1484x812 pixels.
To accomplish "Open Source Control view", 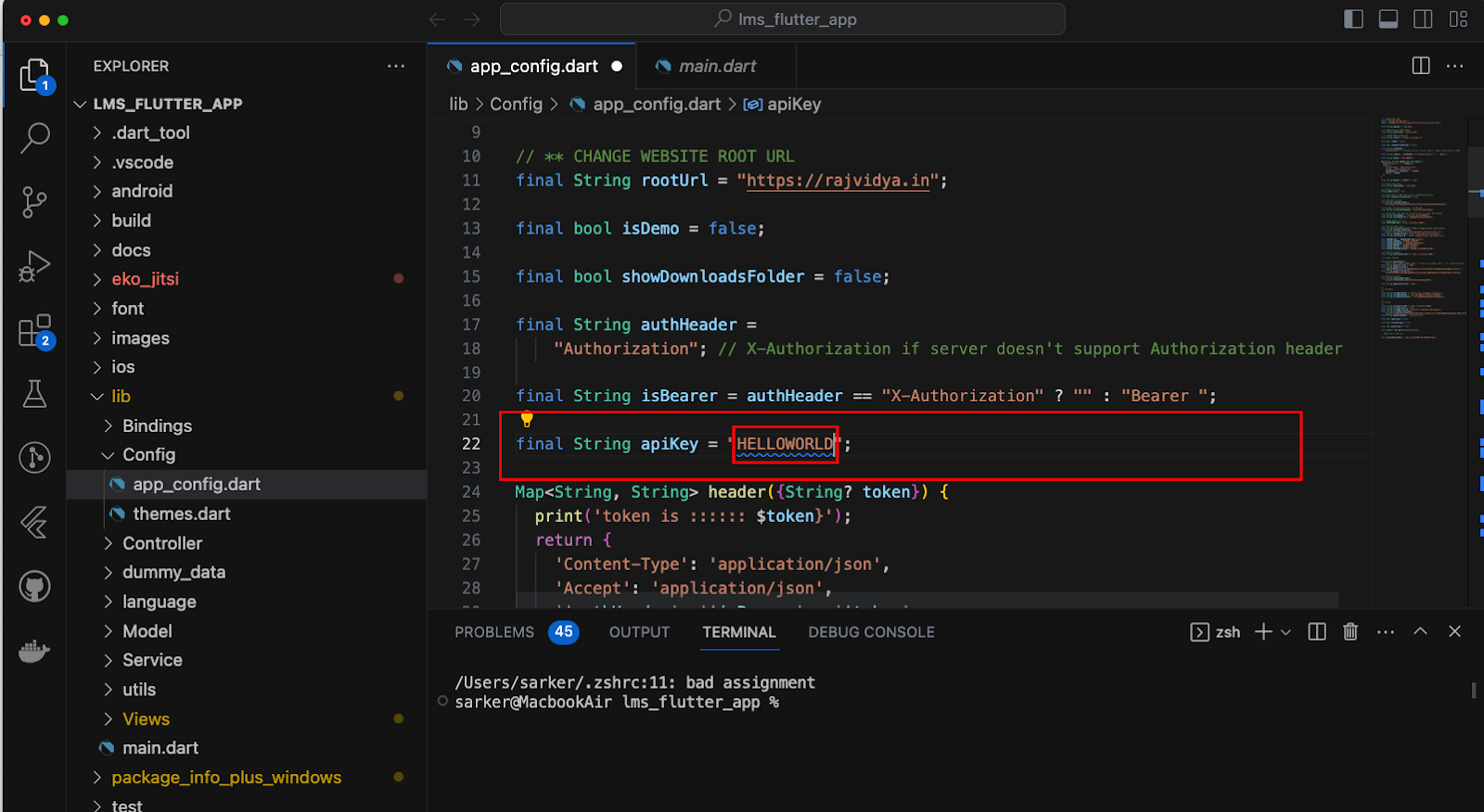I will tap(34, 202).
